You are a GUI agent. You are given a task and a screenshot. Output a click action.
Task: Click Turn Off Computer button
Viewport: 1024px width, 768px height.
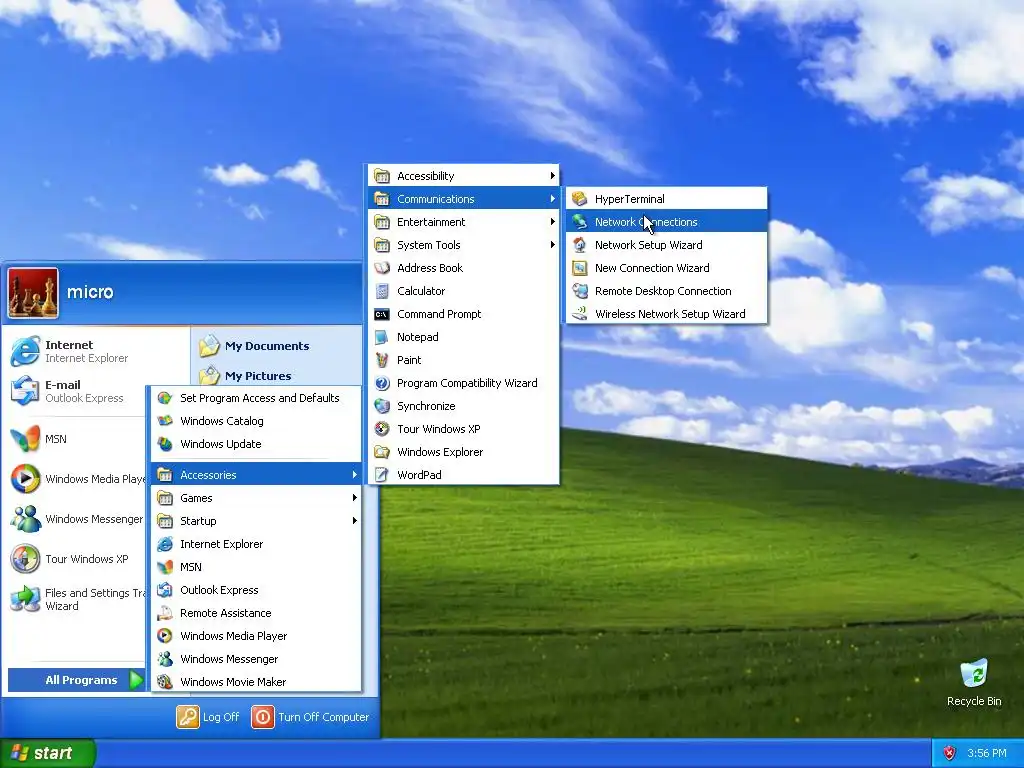click(x=310, y=716)
